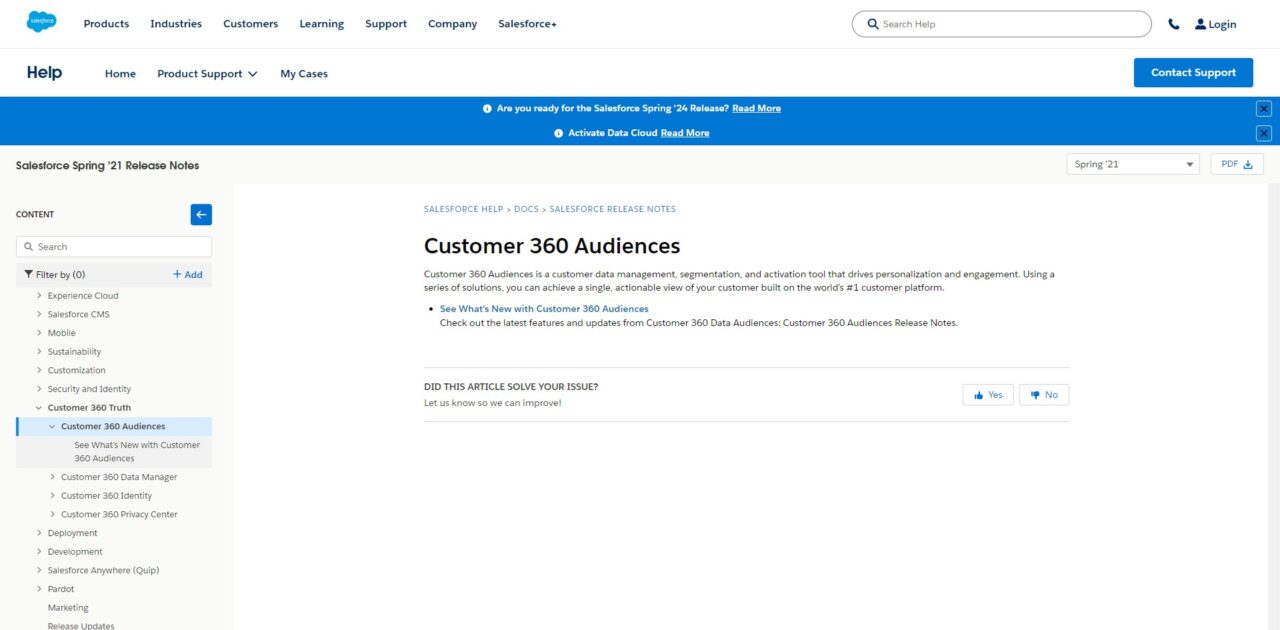Expand the Deployment tree node
Screen dimensions: 1280x630
pos(39,533)
